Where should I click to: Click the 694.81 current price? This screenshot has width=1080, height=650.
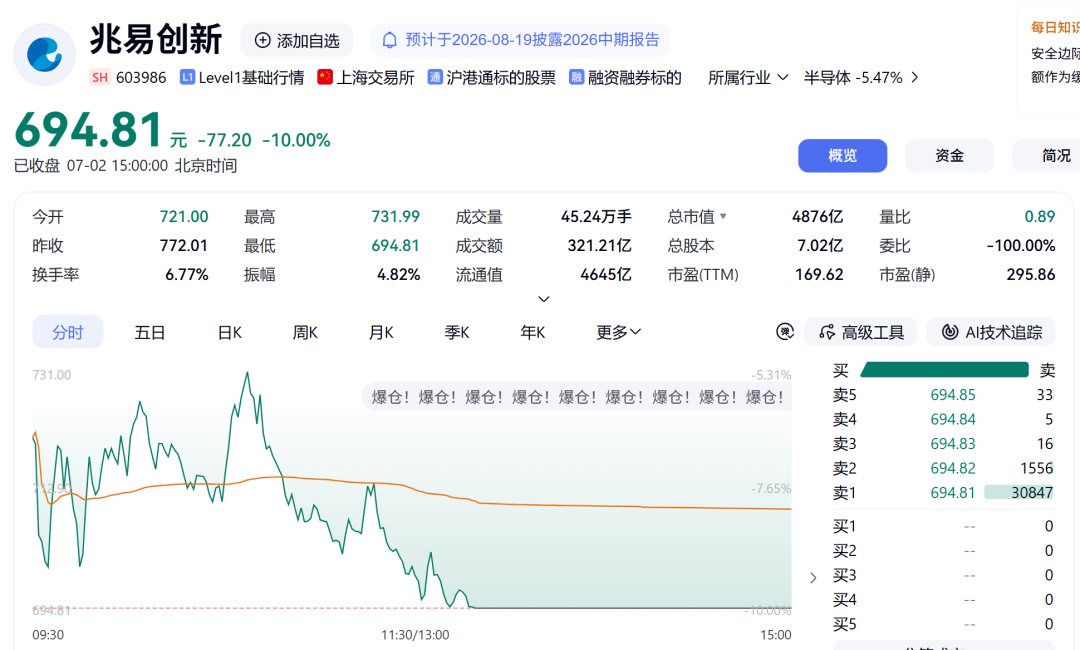pyautogui.click(x=88, y=130)
